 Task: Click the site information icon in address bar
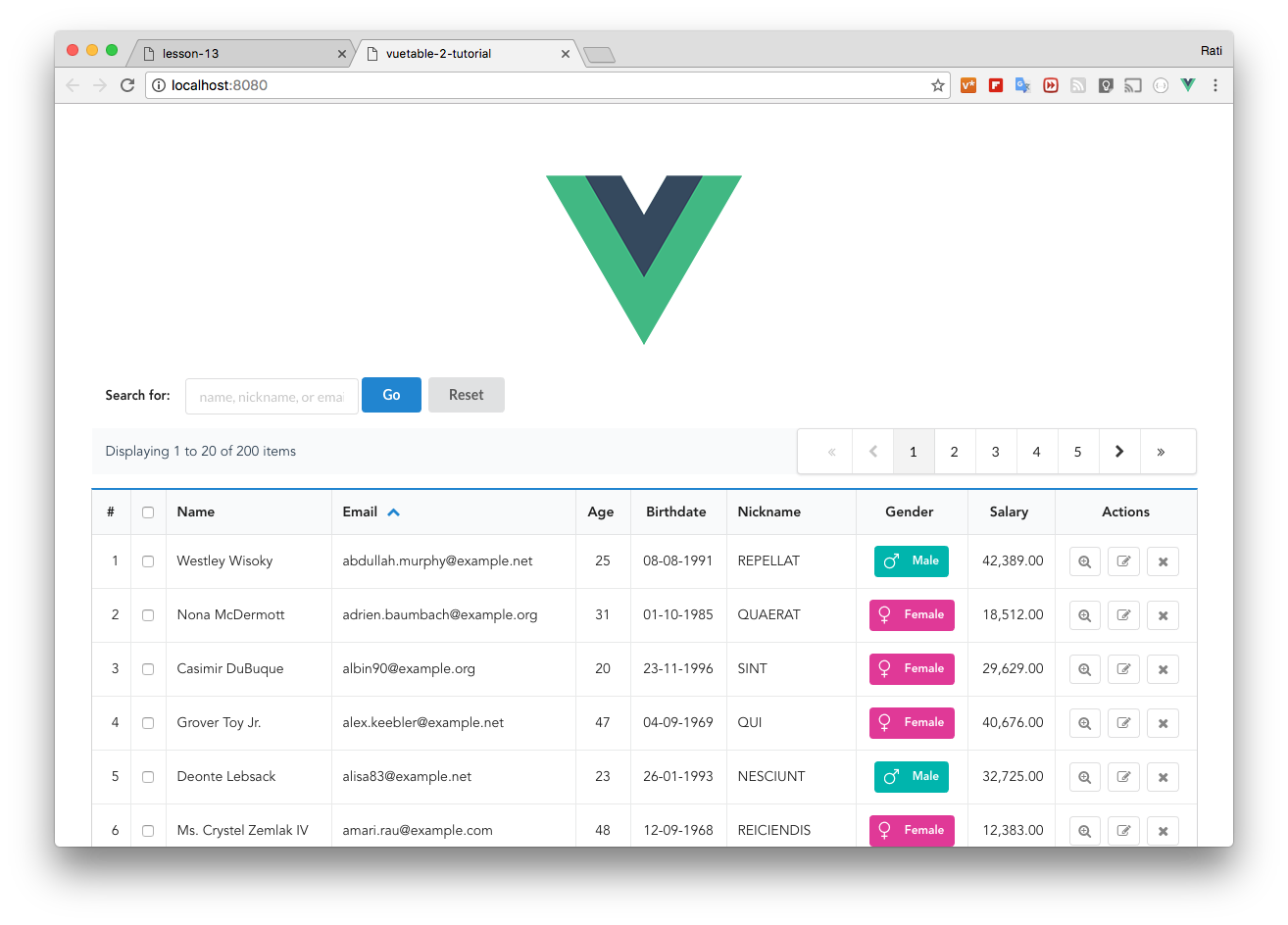[159, 85]
